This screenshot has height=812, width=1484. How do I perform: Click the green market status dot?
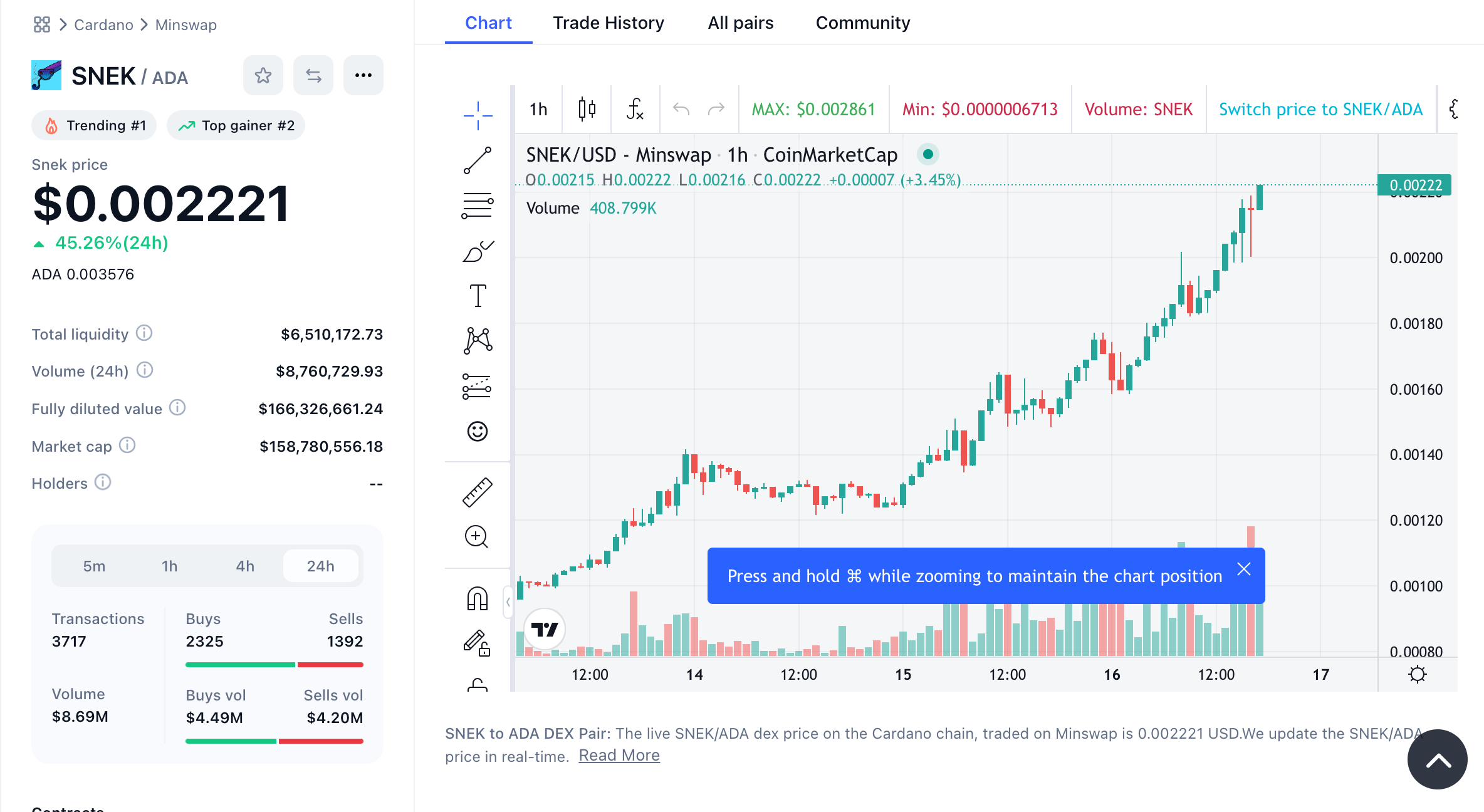coord(927,154)
